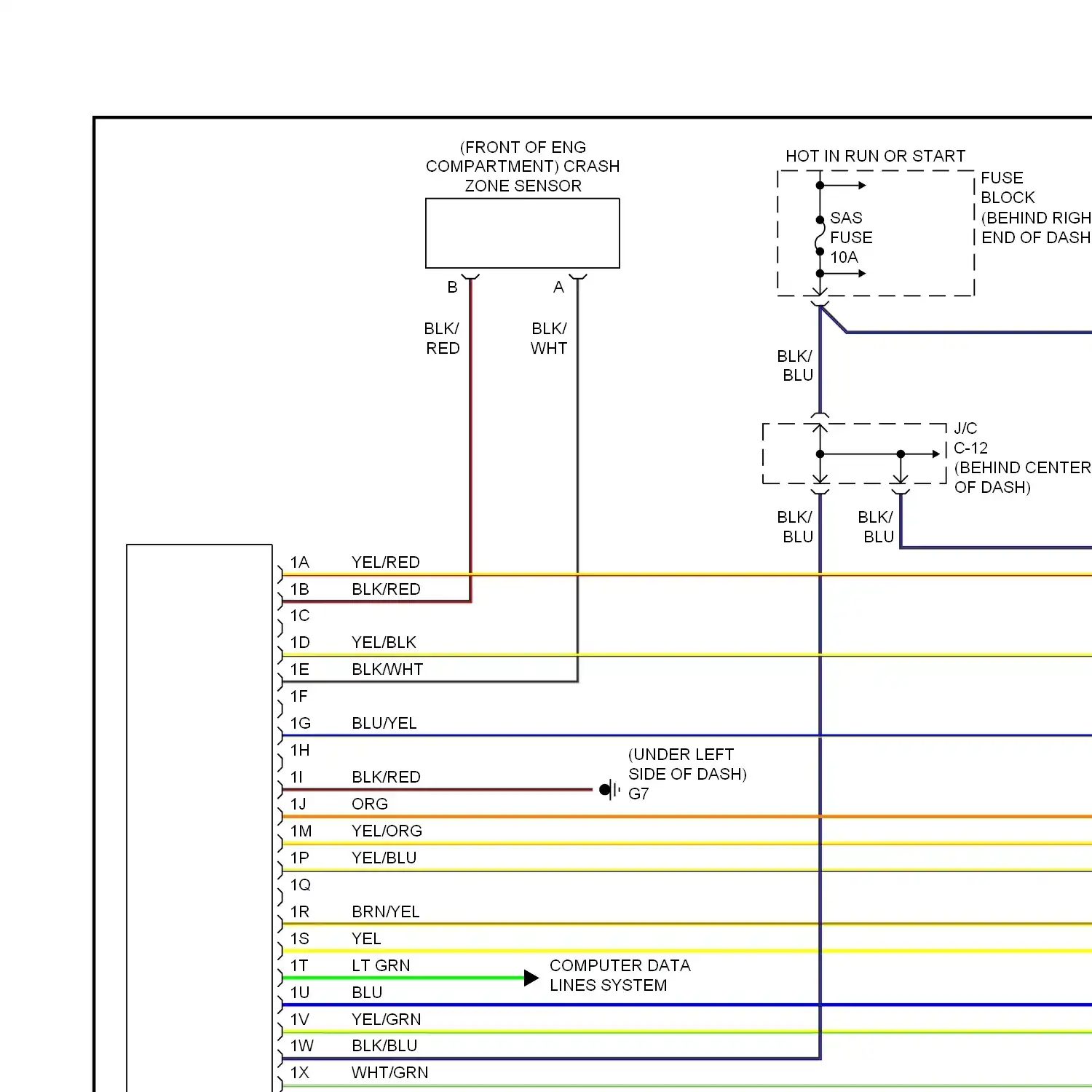Click the 'BLK/ WHT' label beside sensor terminal A wire

click(x=549, y=339)
